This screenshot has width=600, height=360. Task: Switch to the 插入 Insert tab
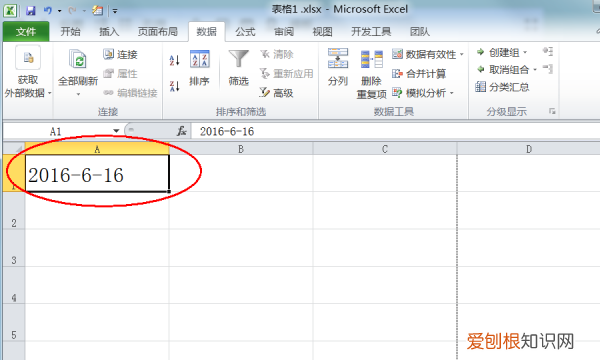click(x=109, y=31)
